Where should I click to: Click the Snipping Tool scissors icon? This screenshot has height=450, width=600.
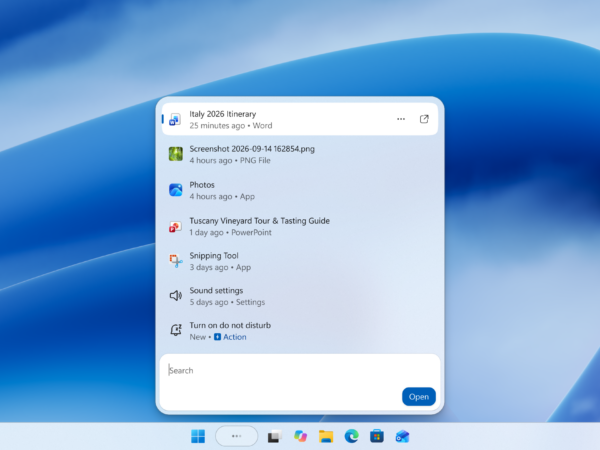point(176,261)
